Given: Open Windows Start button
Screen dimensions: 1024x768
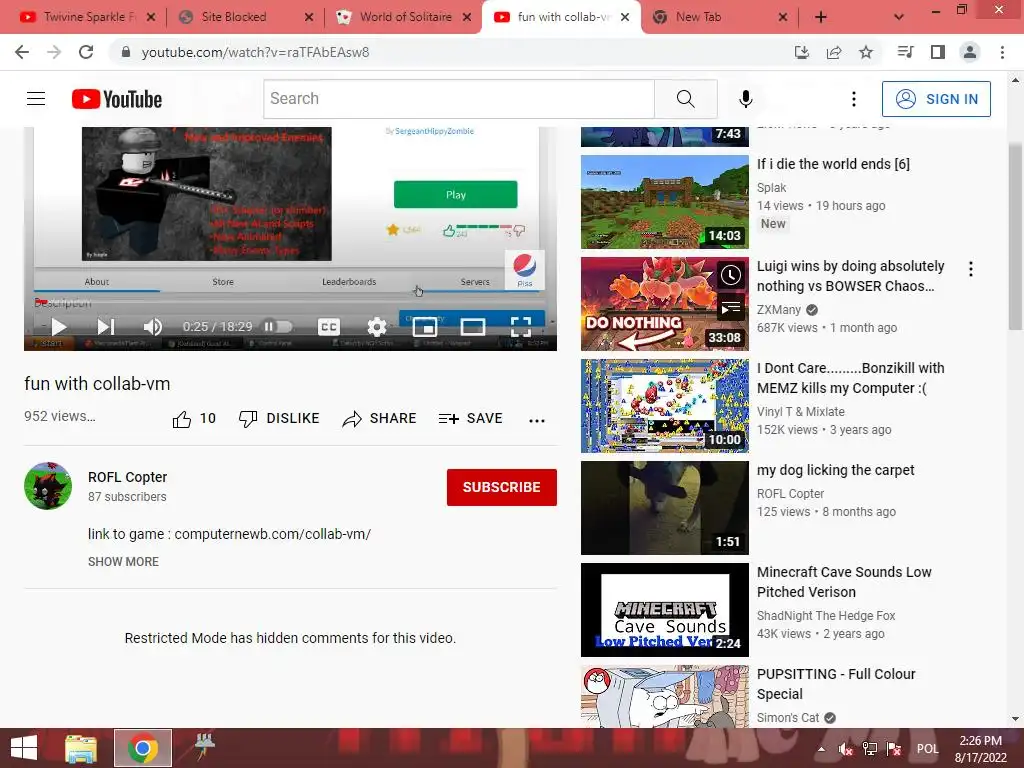Looking at the screenshot, I should click(x=24, y=748).
